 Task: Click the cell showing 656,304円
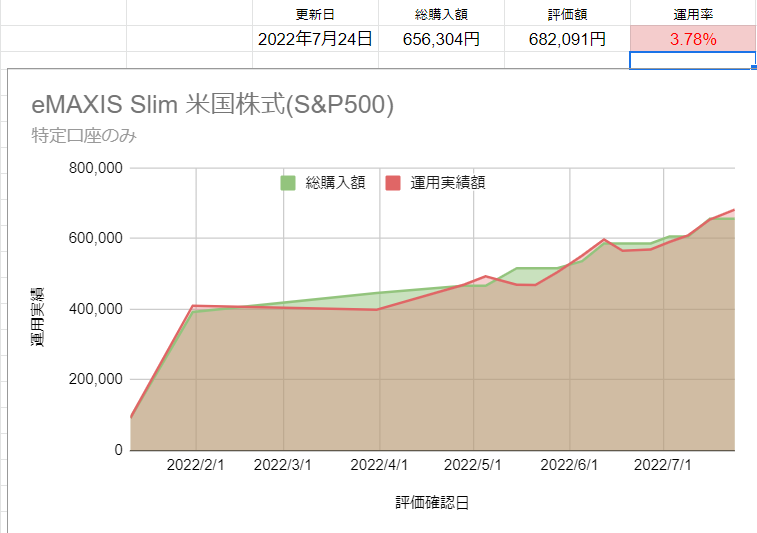[441, 39]
